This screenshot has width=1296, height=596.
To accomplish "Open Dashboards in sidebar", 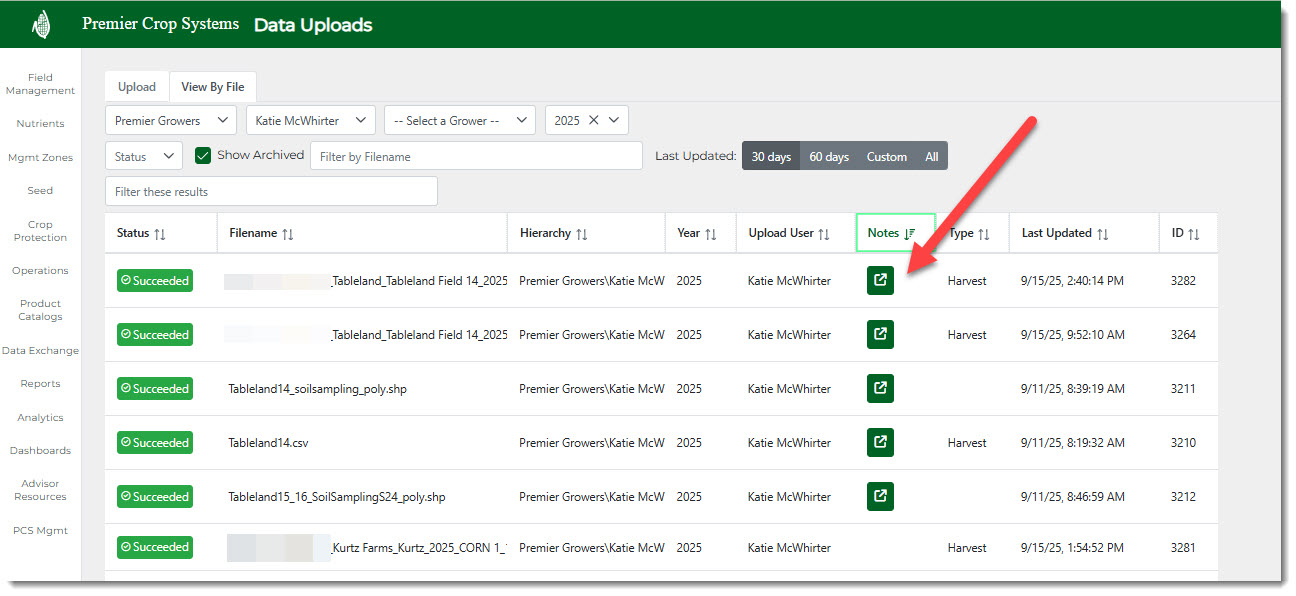I will click(x=40, y=450).
